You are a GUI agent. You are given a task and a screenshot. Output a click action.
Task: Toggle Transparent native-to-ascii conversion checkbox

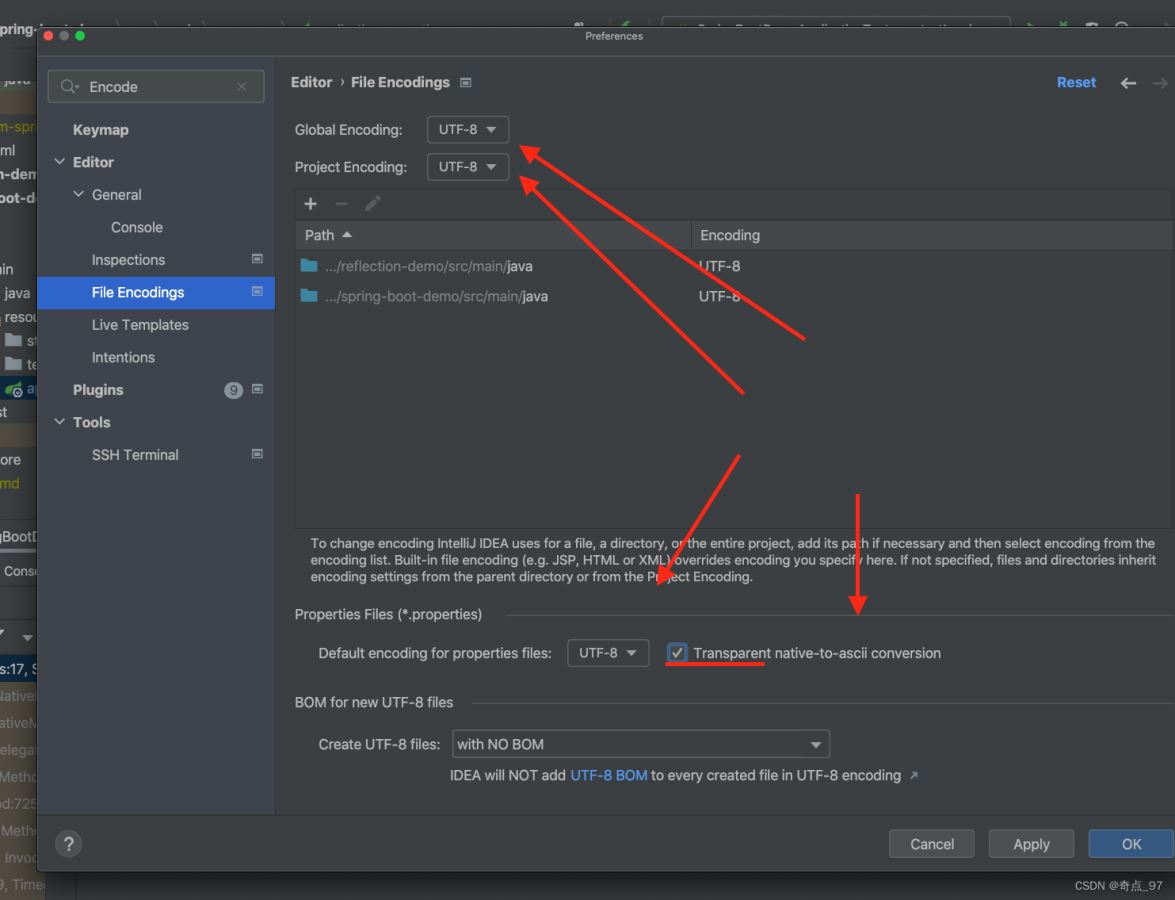tap(678, 653)
